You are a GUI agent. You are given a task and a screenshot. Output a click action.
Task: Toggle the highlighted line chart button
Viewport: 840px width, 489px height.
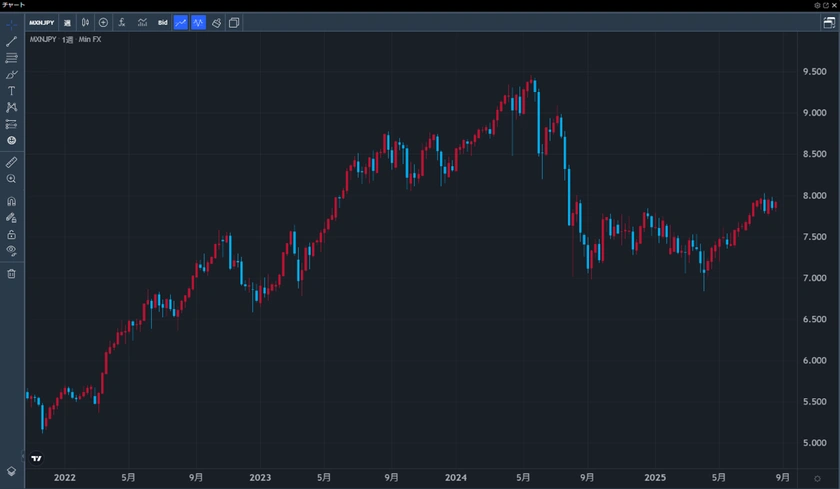(180, 22)
